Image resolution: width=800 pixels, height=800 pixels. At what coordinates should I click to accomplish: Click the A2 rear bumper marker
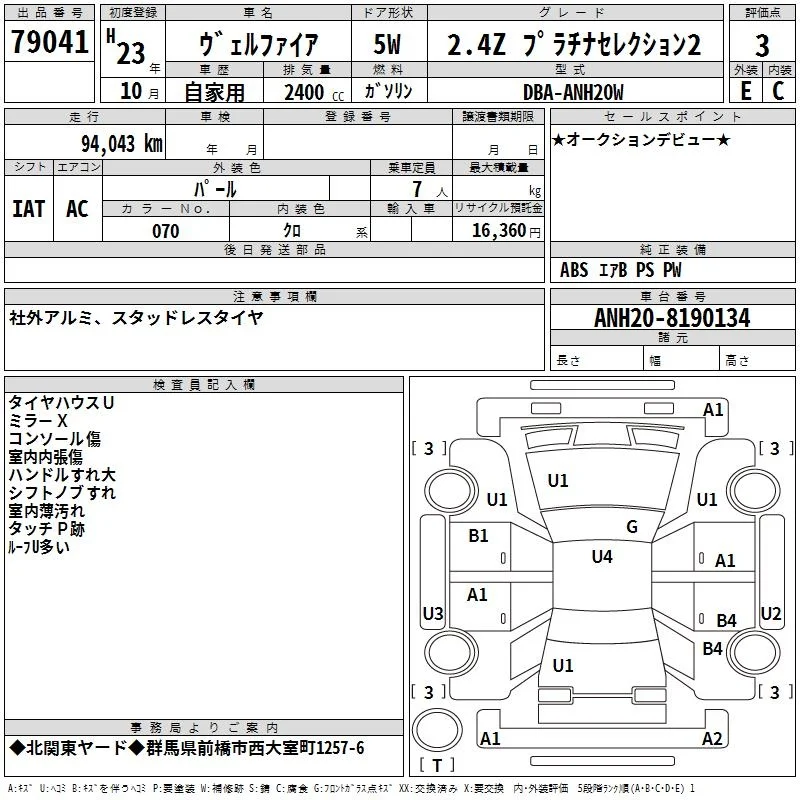point(712,738)
